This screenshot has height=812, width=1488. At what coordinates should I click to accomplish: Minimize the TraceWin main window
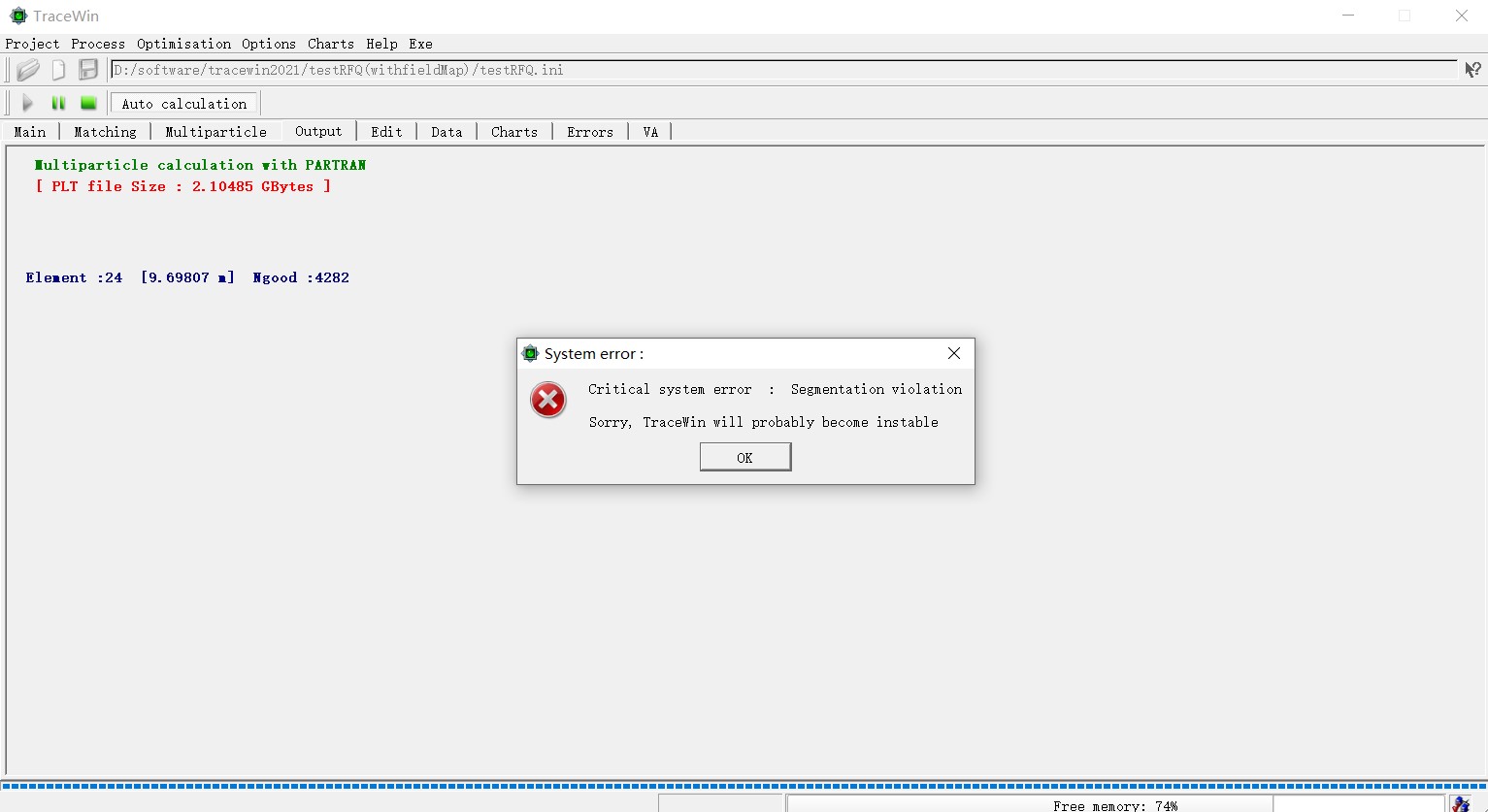1348,16
